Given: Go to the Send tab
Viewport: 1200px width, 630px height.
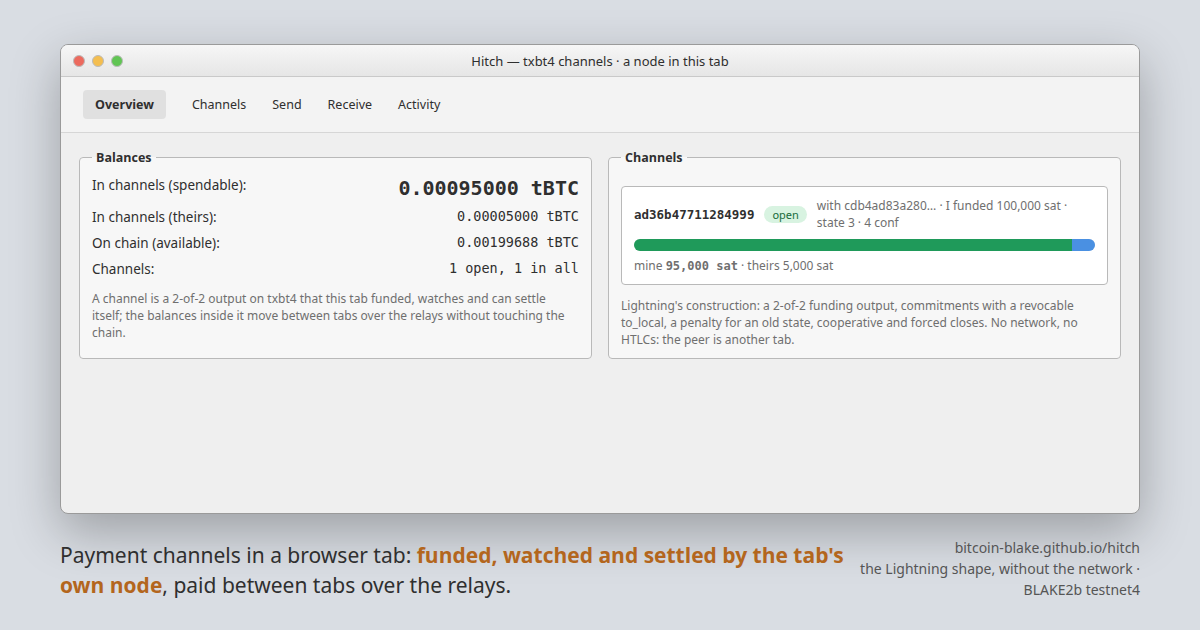Looking at the screenshot, I should 286,104.
